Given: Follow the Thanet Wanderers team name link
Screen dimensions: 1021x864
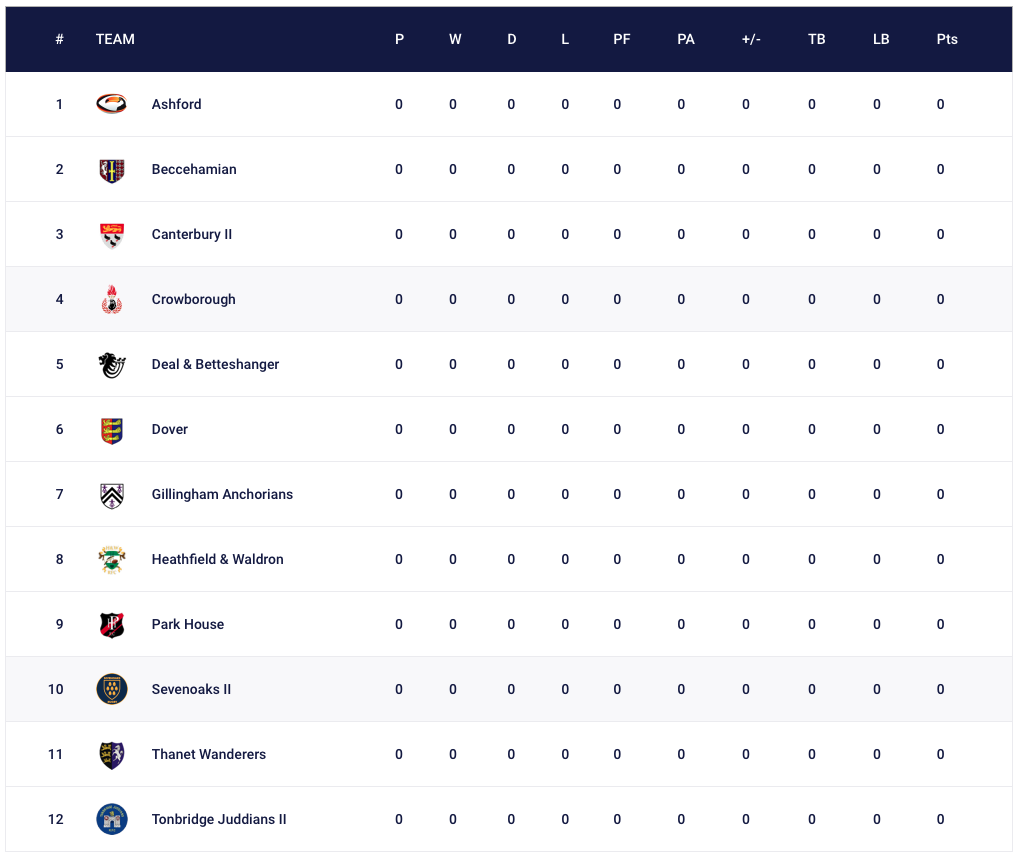Looking at the screenshot, I should (x=208, y=755).
